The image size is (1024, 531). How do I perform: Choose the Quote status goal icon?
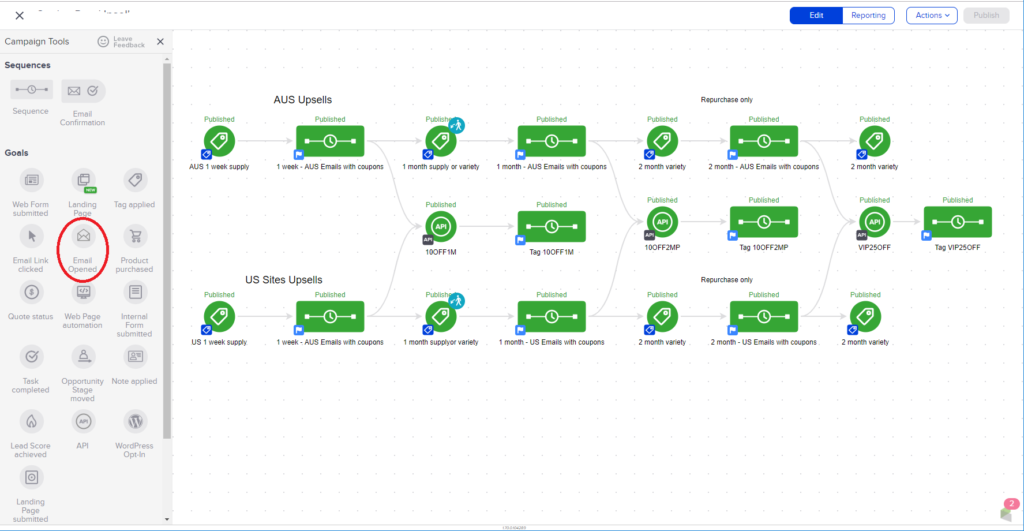click(x=31, y=292)
